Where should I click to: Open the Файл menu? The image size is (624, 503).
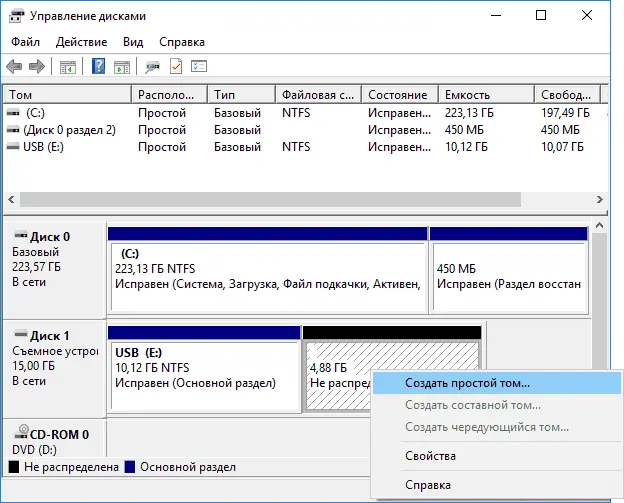pyautogui.click(x=25, y=42)
